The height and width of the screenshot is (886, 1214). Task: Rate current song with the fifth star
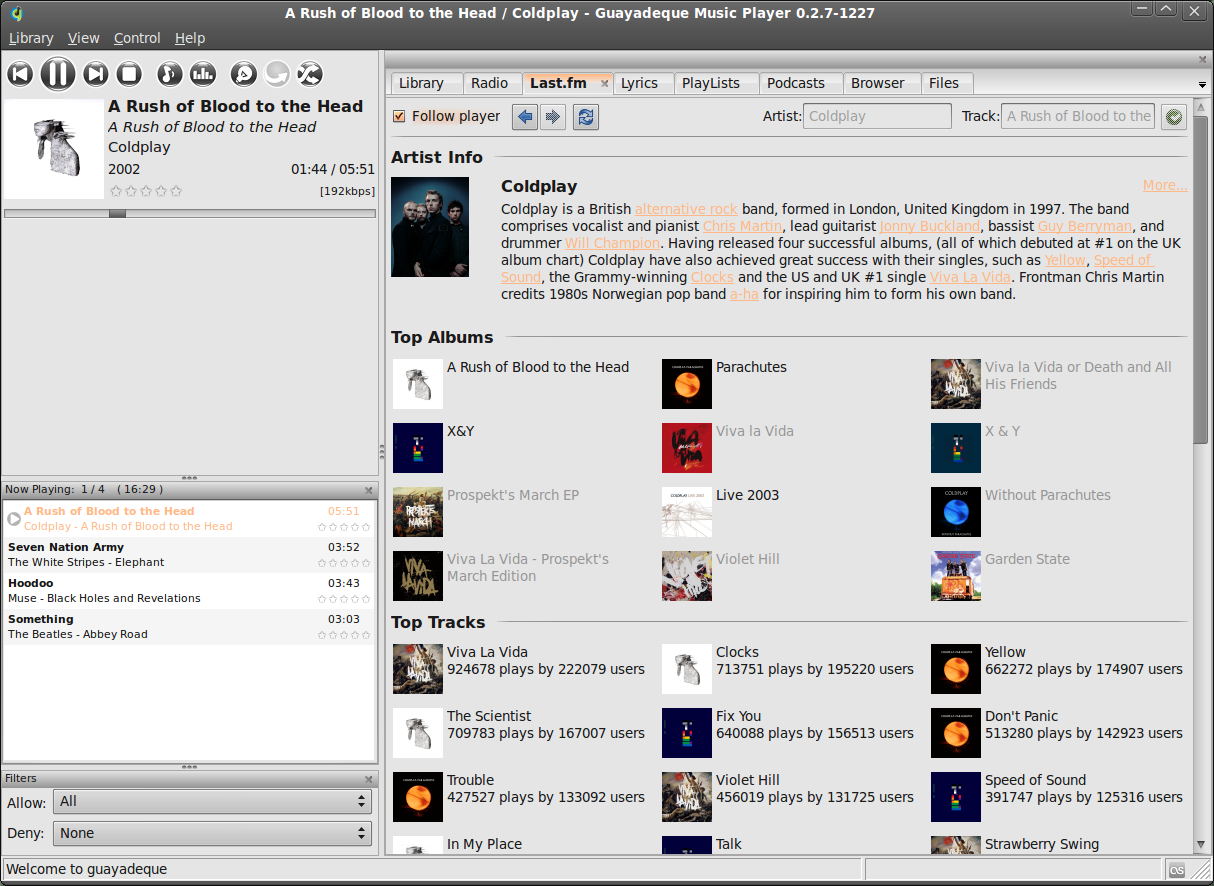coord(177,191)
